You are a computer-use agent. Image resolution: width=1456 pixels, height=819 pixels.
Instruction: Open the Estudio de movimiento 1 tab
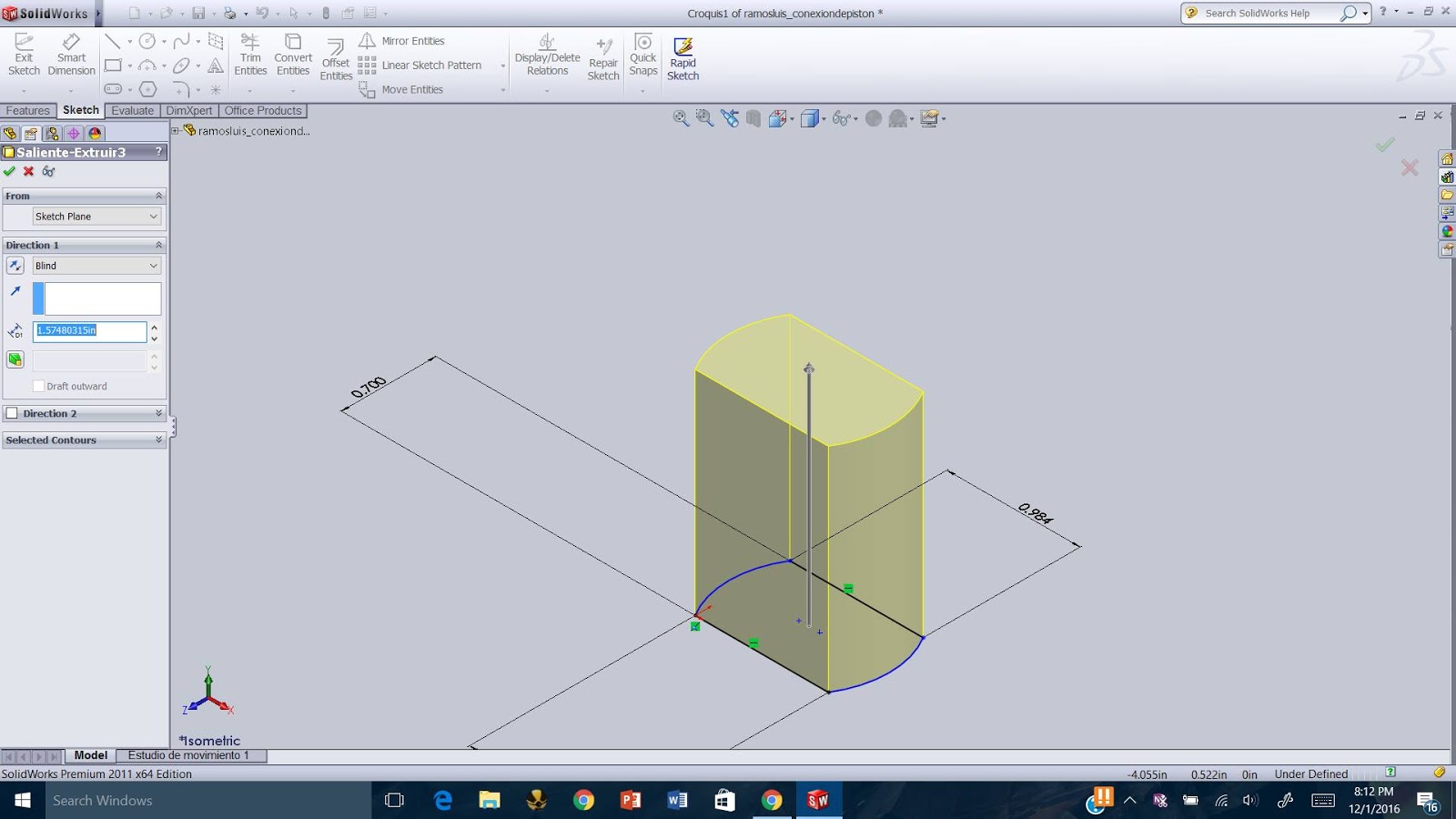point(191,755)
